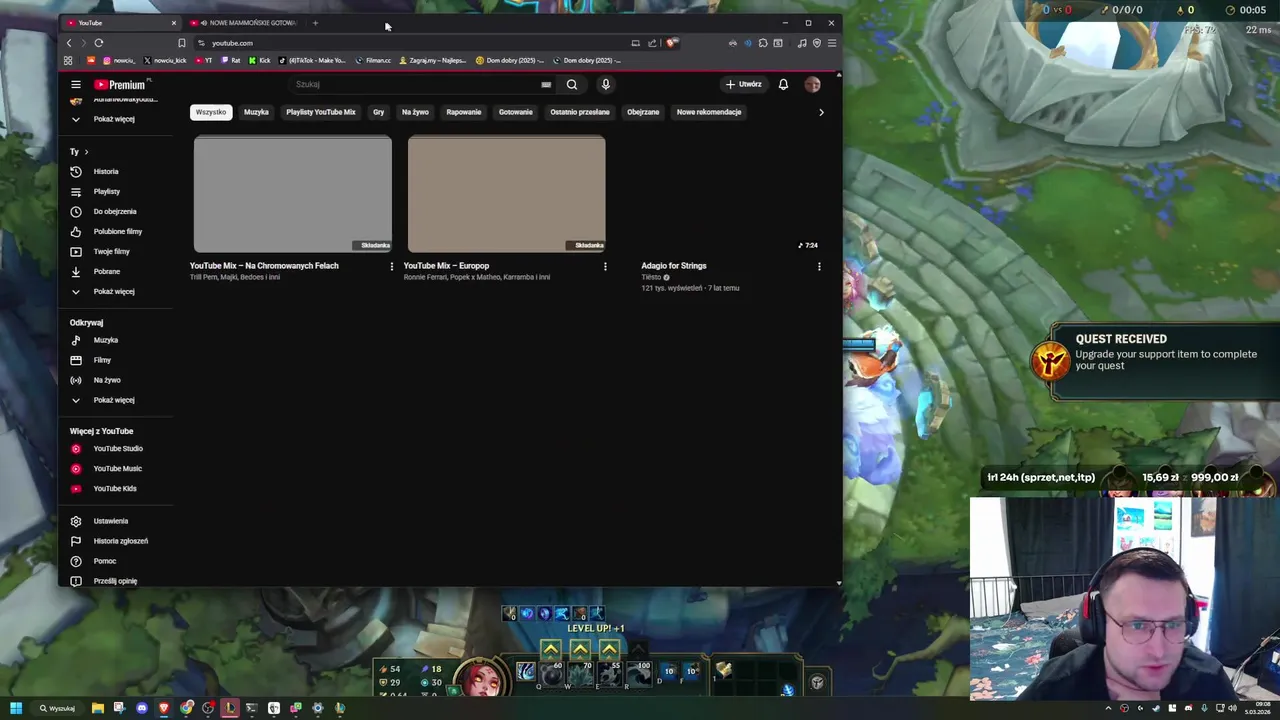This screenshot has width=1280, height=720.
Task: Select the Rapowanie chip
Action: coord(463,112)
